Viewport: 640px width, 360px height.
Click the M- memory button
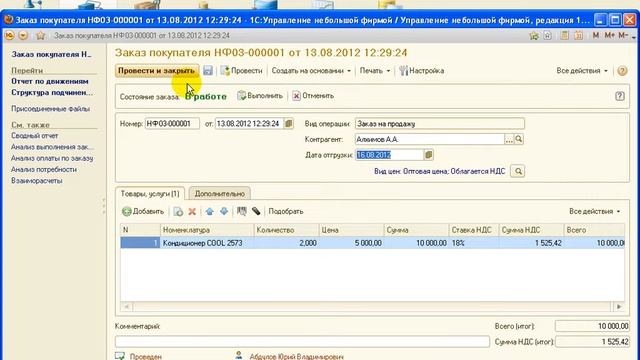click(623, 36)
